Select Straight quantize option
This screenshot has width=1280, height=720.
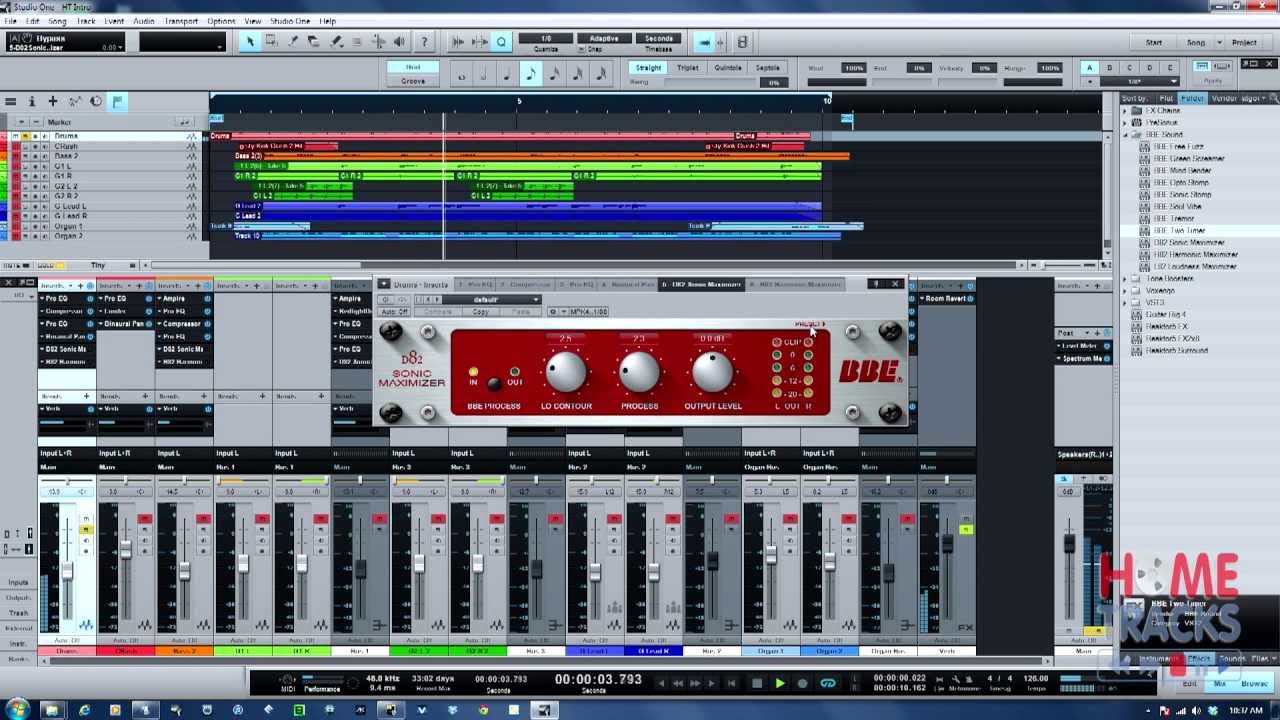[648, 68]
